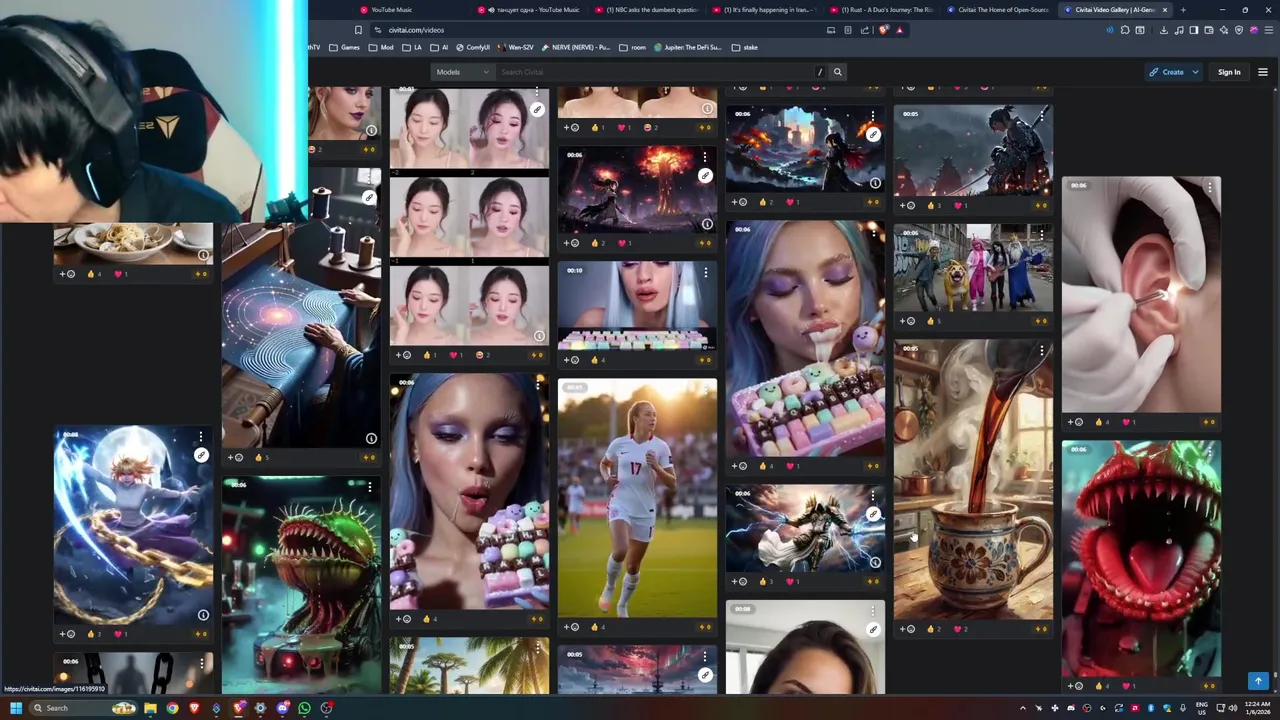Toggle heart on chained lightning warrior card
The height and width of the screenshot is (720, 1280).
119,634
